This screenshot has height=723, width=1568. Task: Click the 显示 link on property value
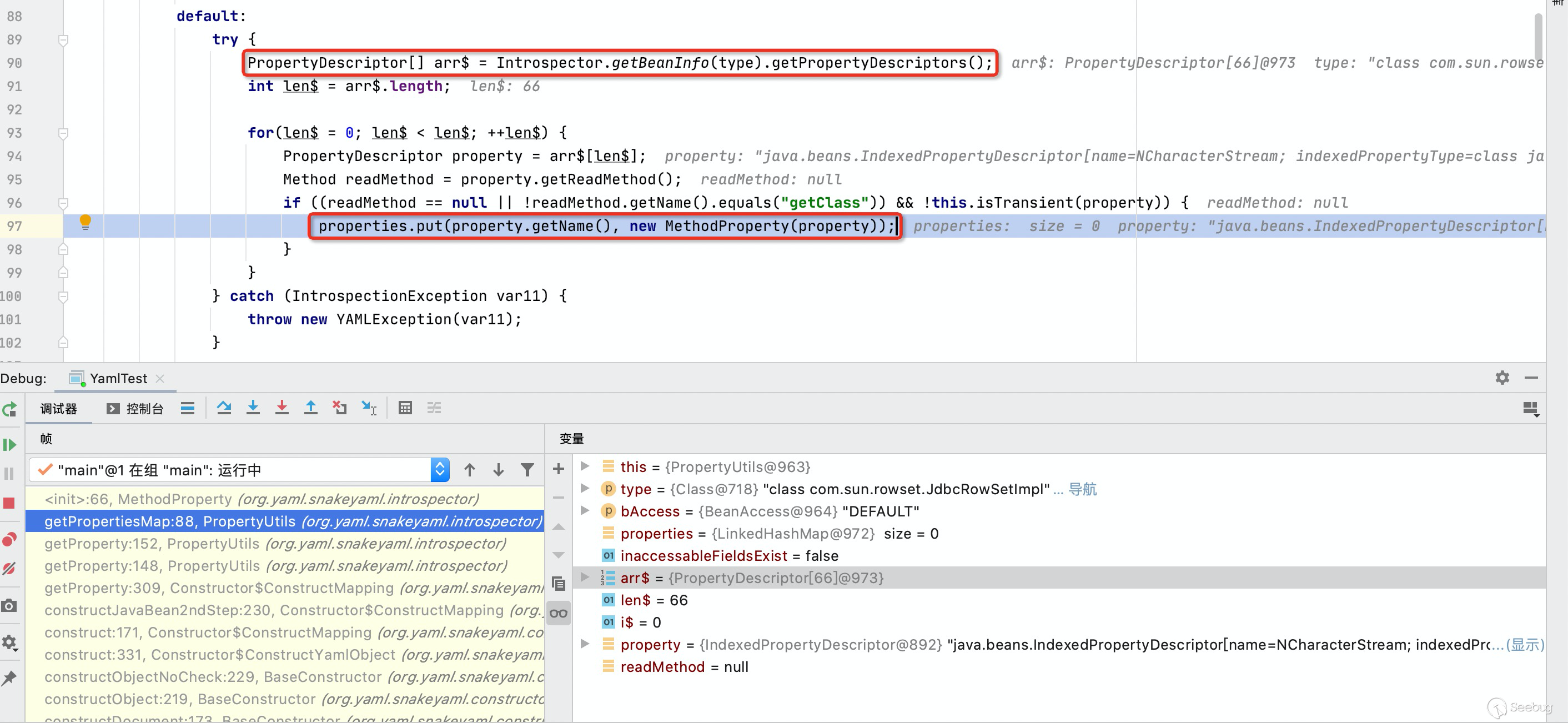[1524, 645]
